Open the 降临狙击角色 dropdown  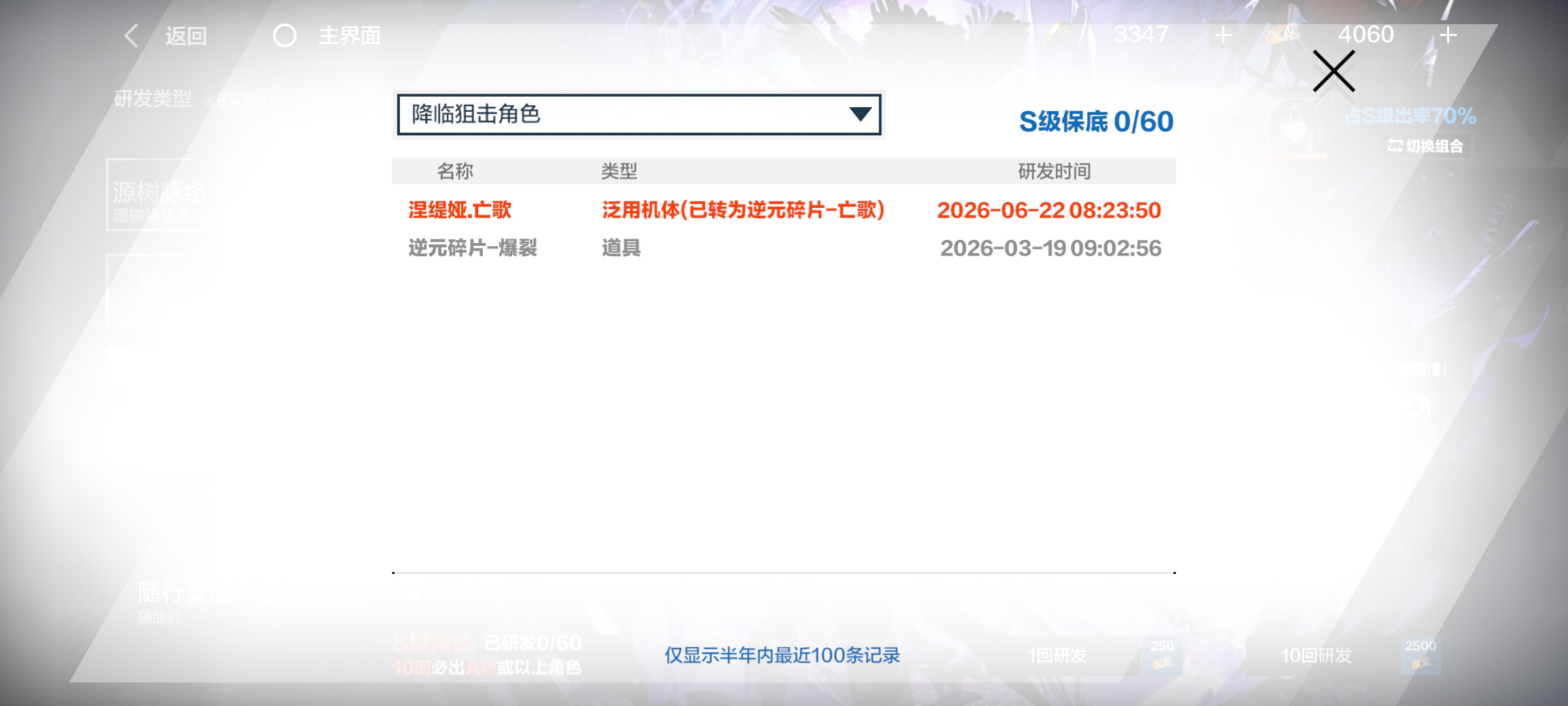(639, 114)
